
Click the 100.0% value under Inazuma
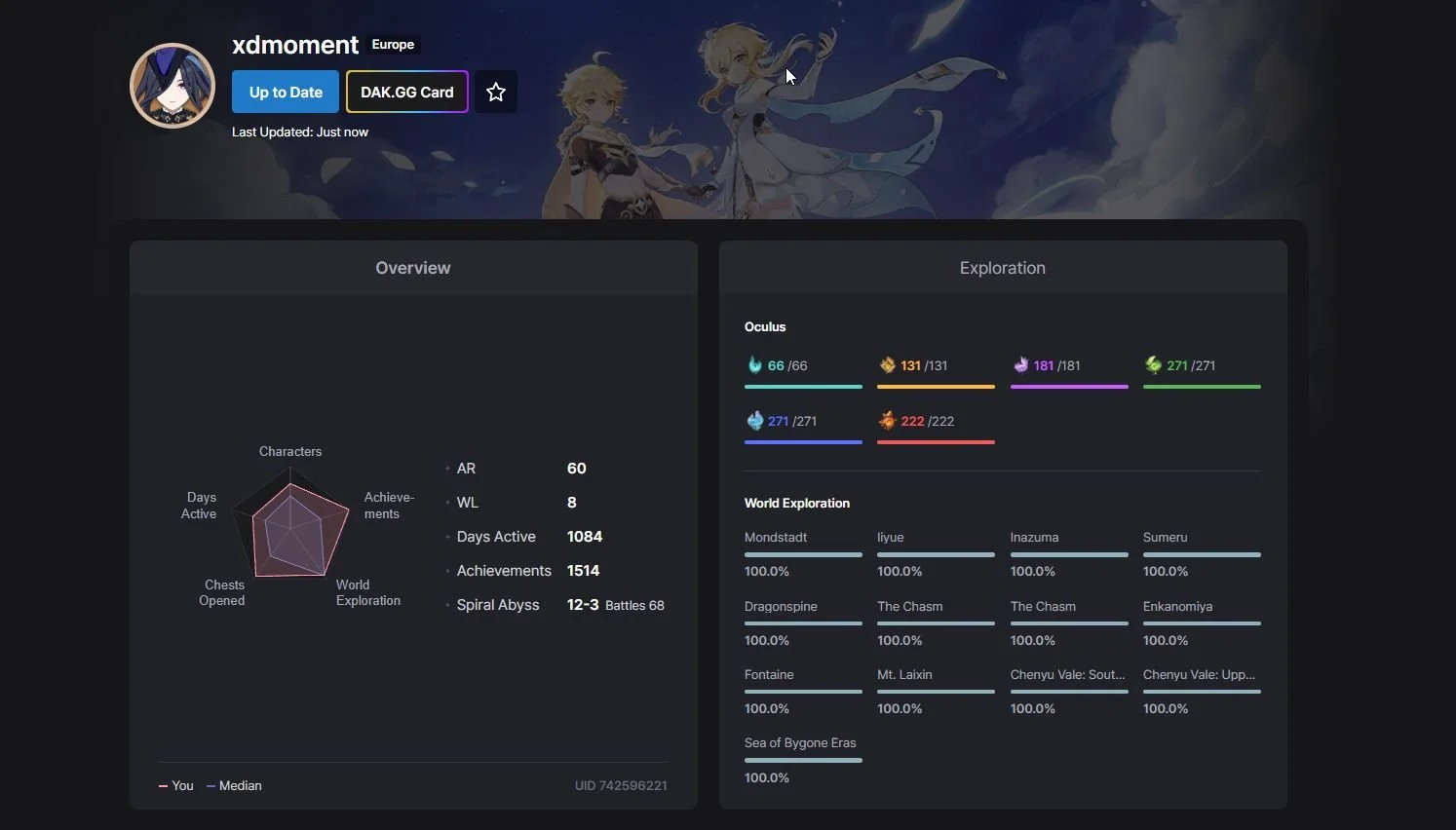click(1033, 572)
